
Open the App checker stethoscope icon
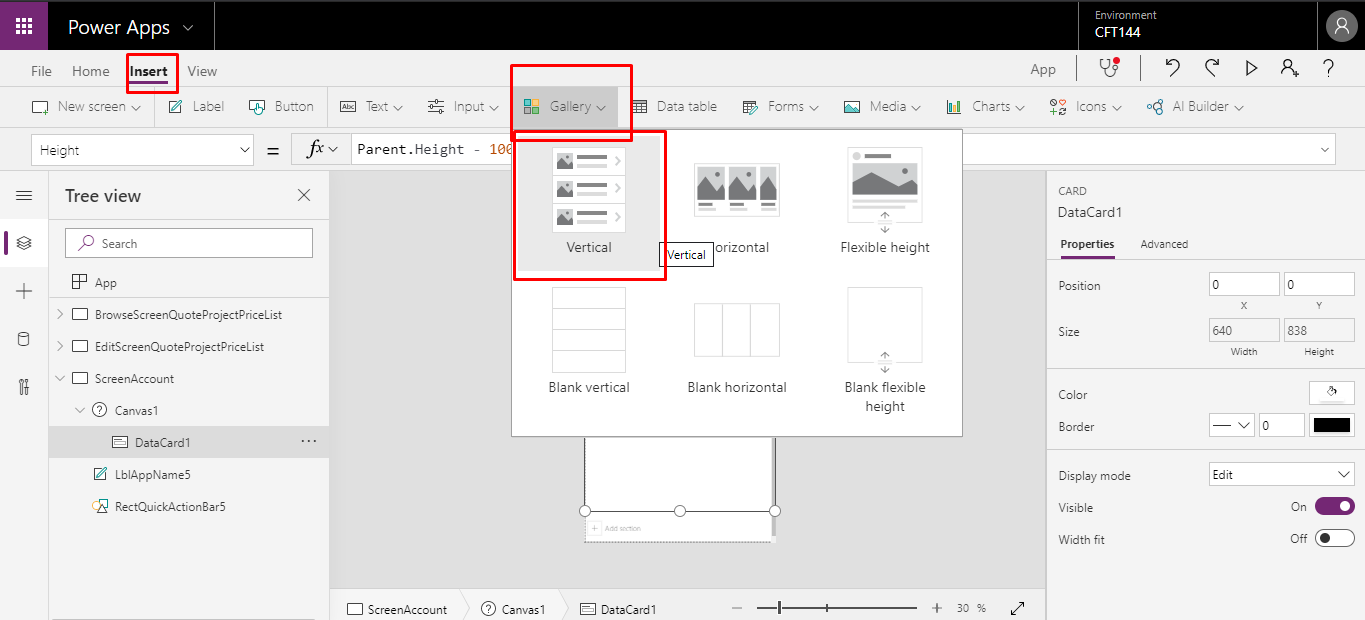(x=1108, y=68)
